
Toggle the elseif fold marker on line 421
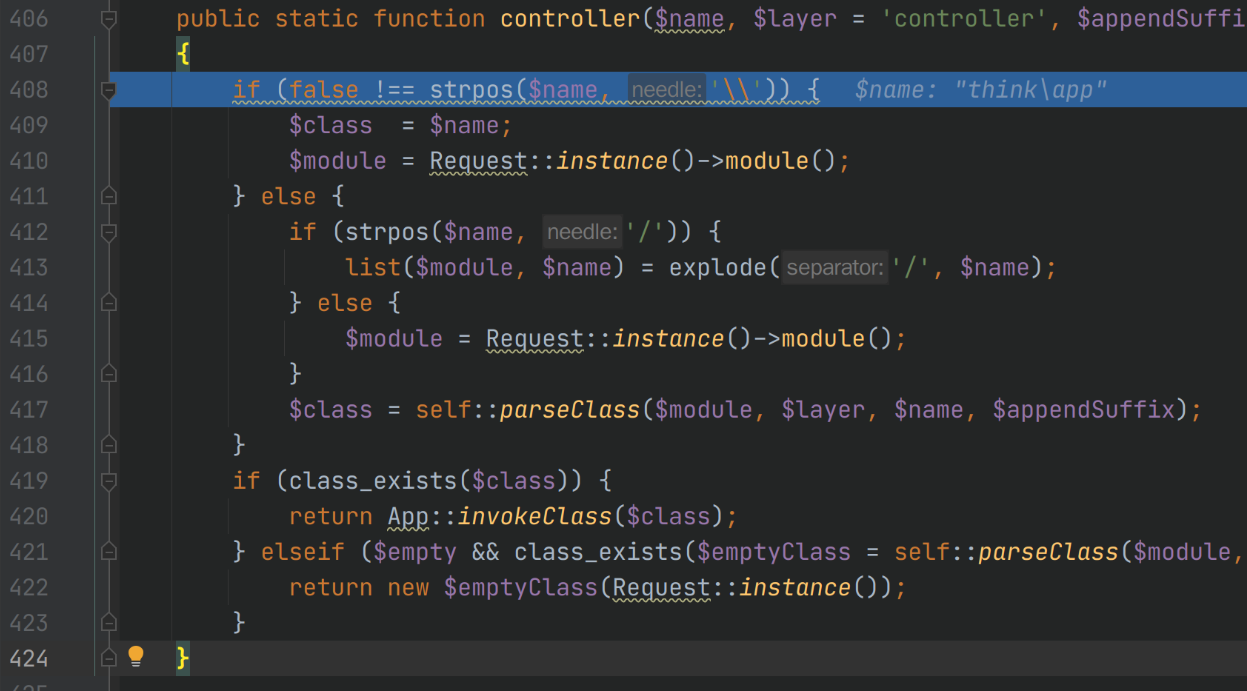coord(109,552)
